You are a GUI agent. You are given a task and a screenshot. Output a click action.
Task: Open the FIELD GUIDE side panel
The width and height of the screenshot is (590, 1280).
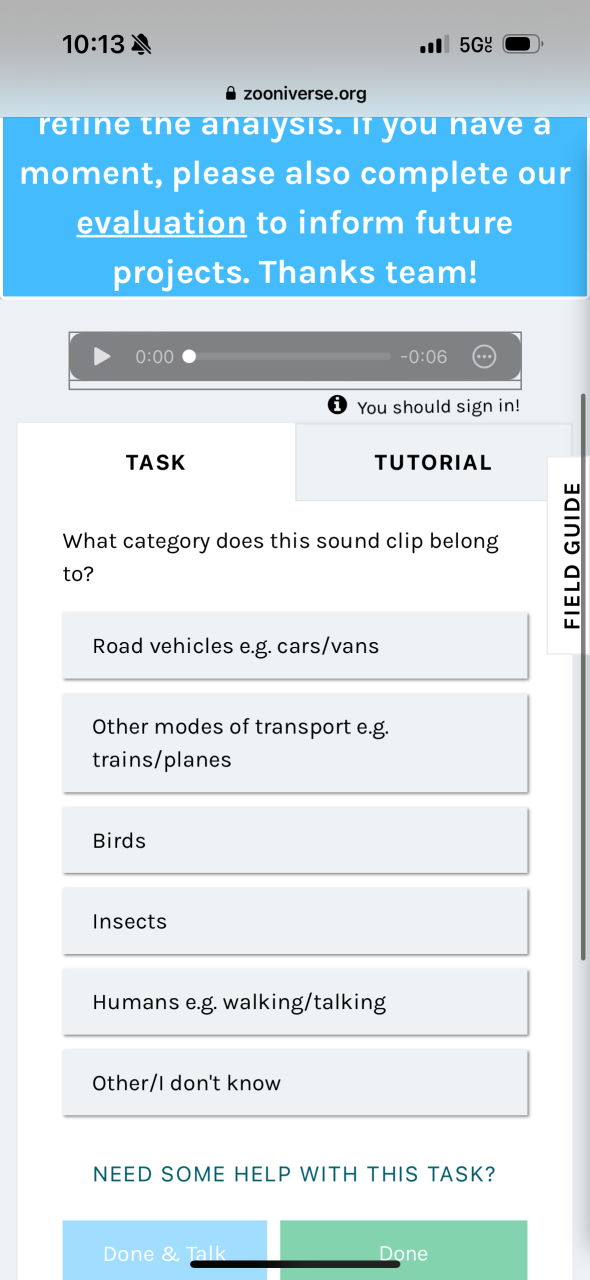pyautogui.click(x=571, y=555)
